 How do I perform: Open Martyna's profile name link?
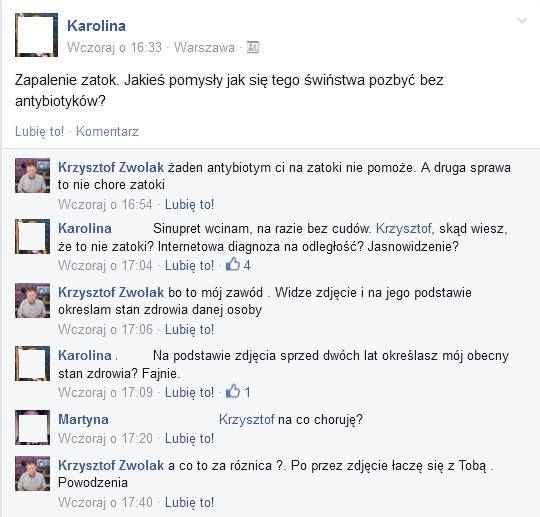coord(83,420)
